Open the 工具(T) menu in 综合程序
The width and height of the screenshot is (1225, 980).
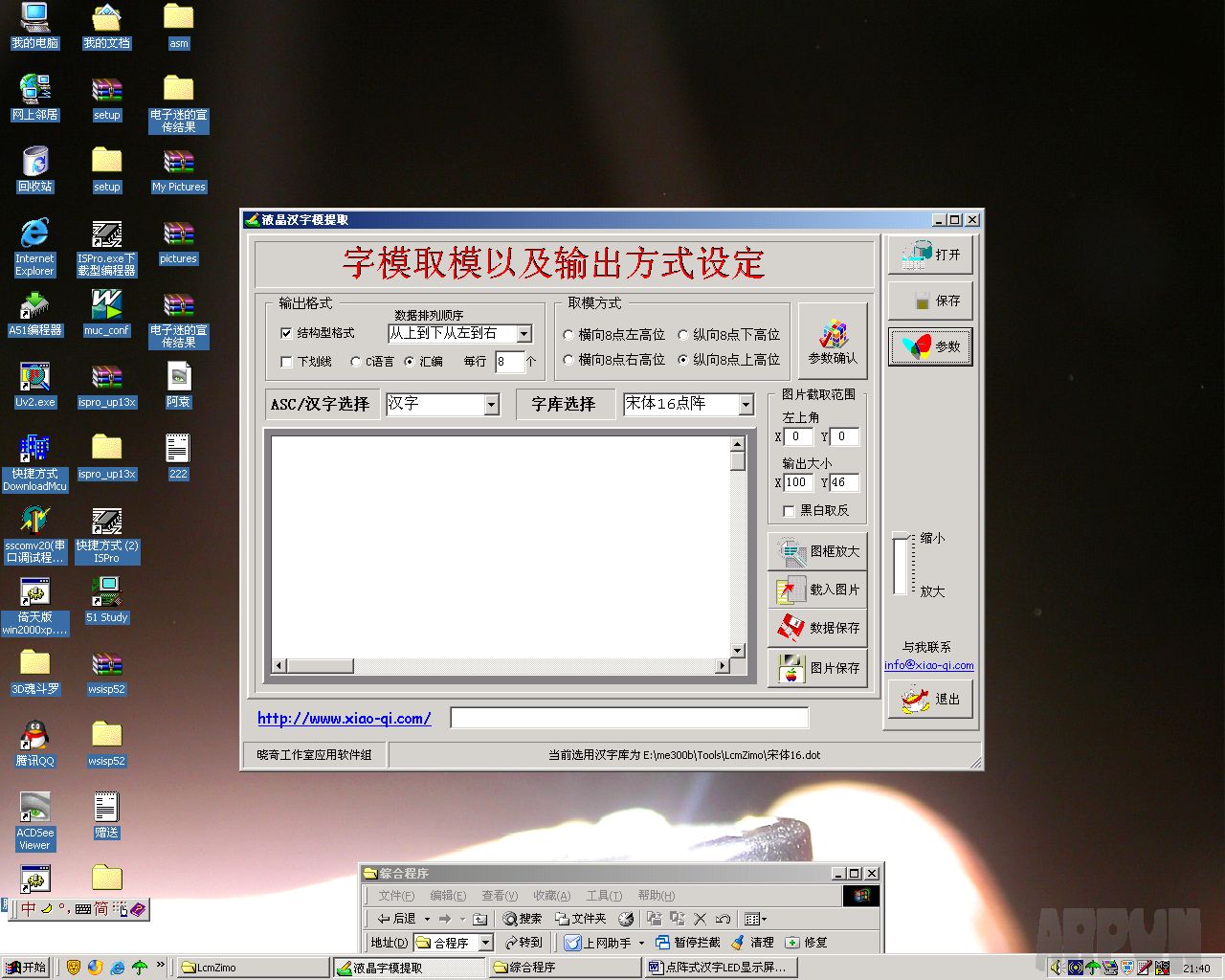(603, 895)
